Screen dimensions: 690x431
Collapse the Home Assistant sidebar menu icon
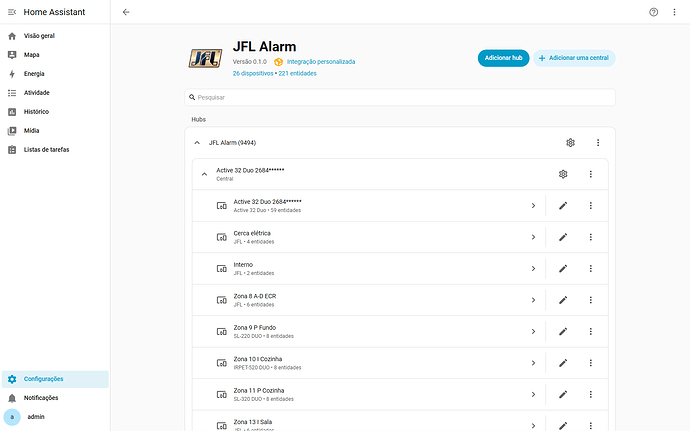point(12,12)
